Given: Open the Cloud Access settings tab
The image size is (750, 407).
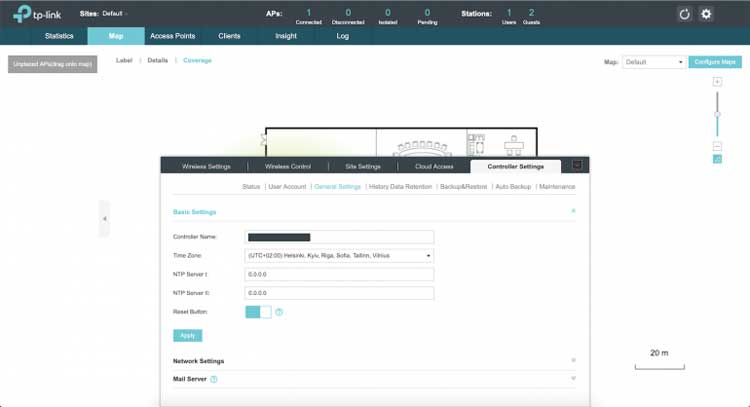Looking at the screenshot, I should 434,166.
